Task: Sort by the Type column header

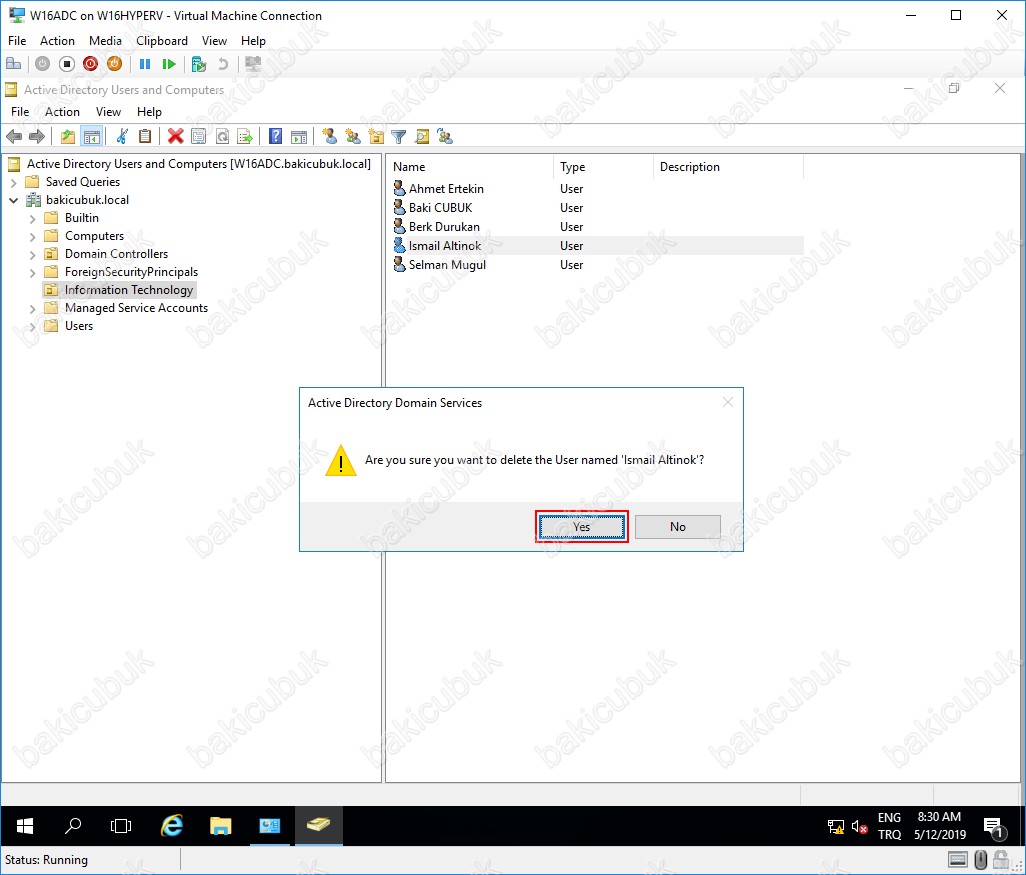Action: (603, 167)
